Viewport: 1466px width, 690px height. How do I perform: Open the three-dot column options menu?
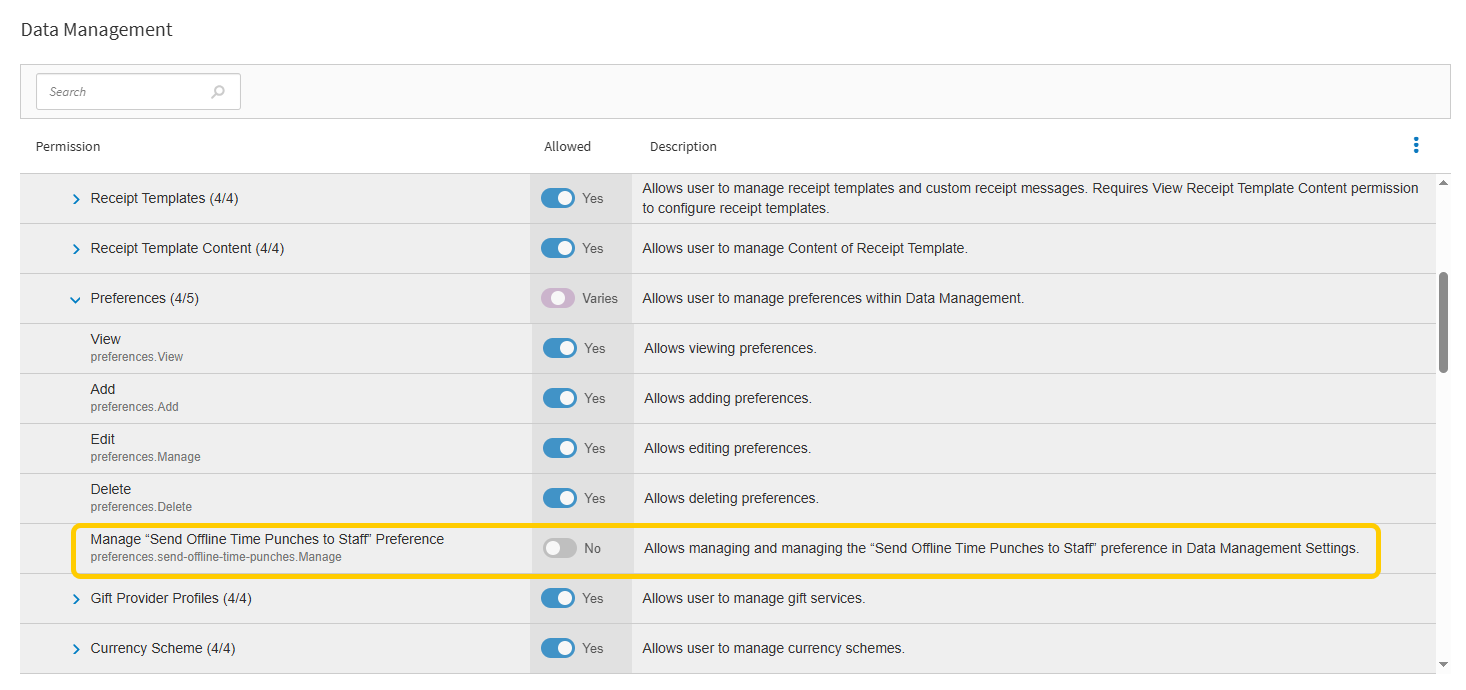pyautogui.click(x=1415, y=146)
